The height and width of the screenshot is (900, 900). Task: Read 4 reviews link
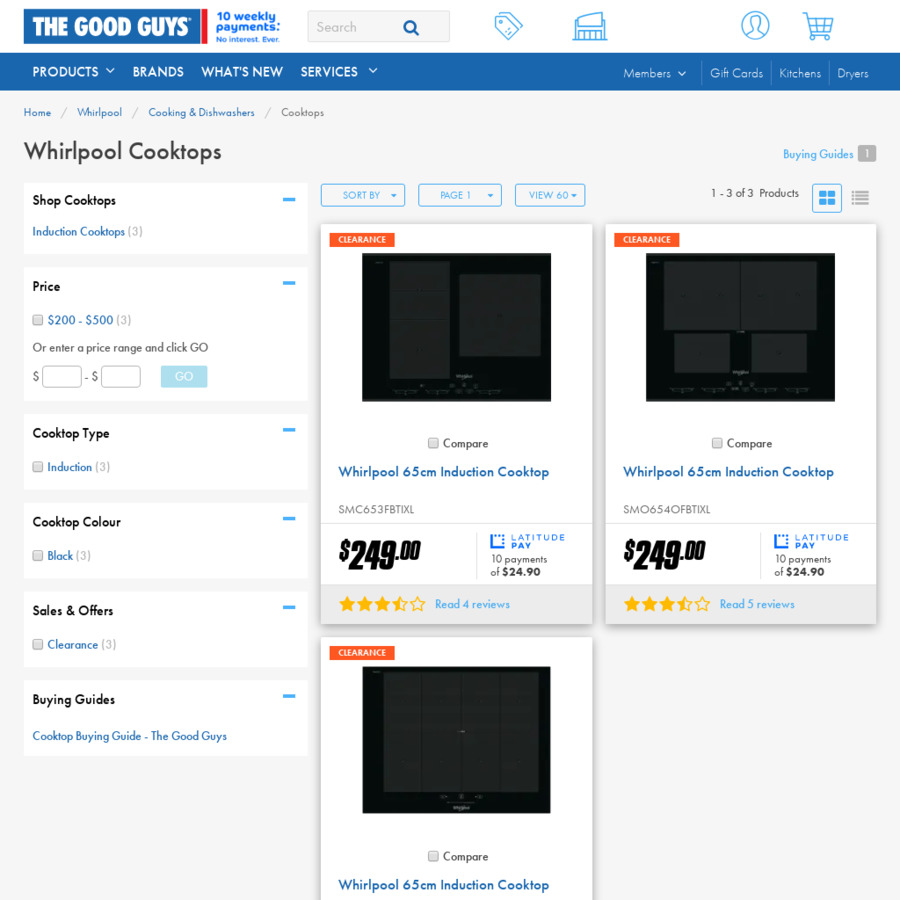[472, 604]
